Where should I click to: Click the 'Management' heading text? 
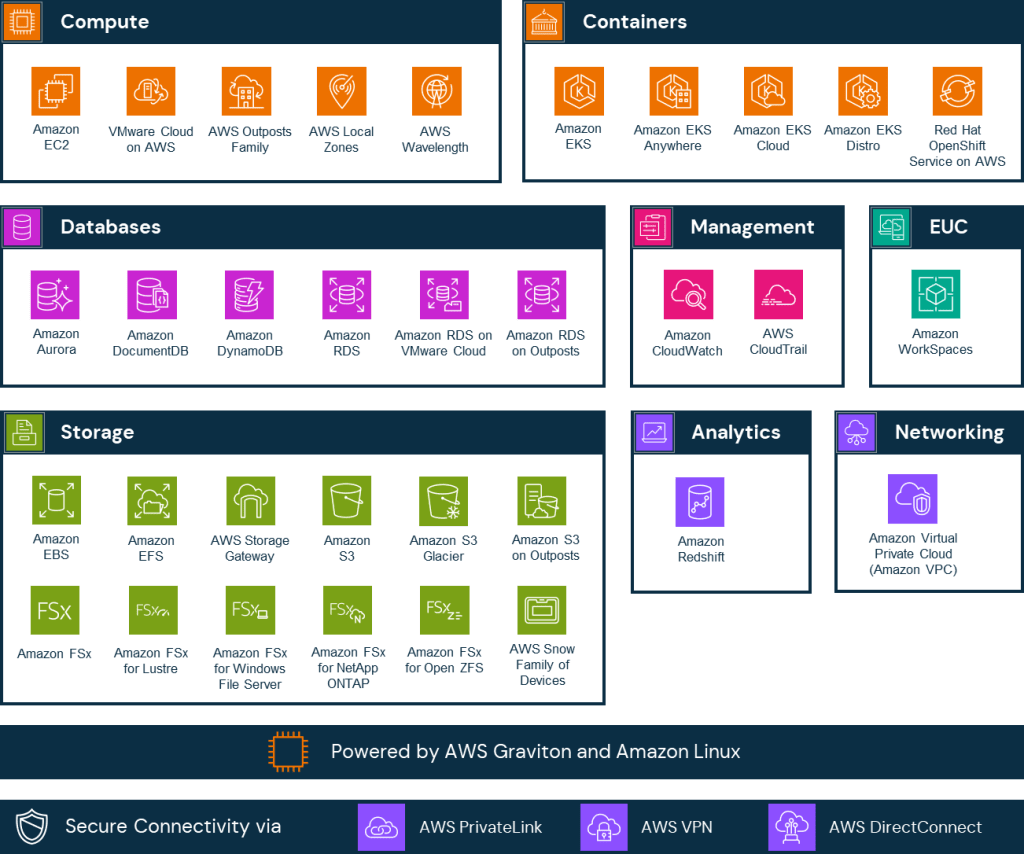752,227
